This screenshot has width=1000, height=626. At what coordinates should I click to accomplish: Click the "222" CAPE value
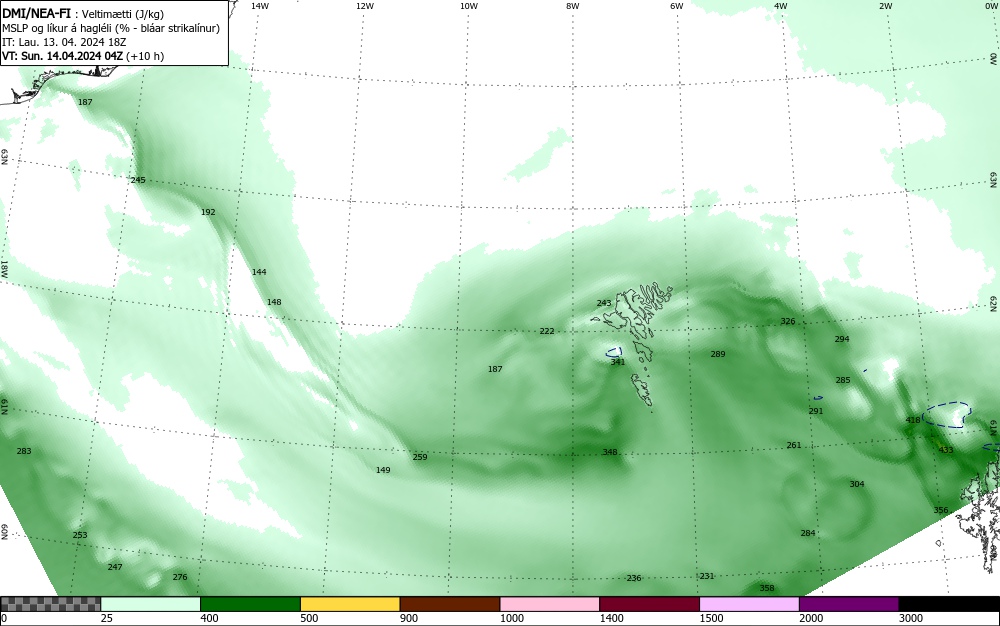(547, 331)
